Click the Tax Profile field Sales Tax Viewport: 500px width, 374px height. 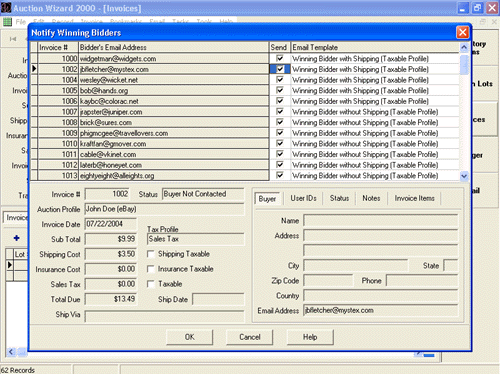point(196,239)
